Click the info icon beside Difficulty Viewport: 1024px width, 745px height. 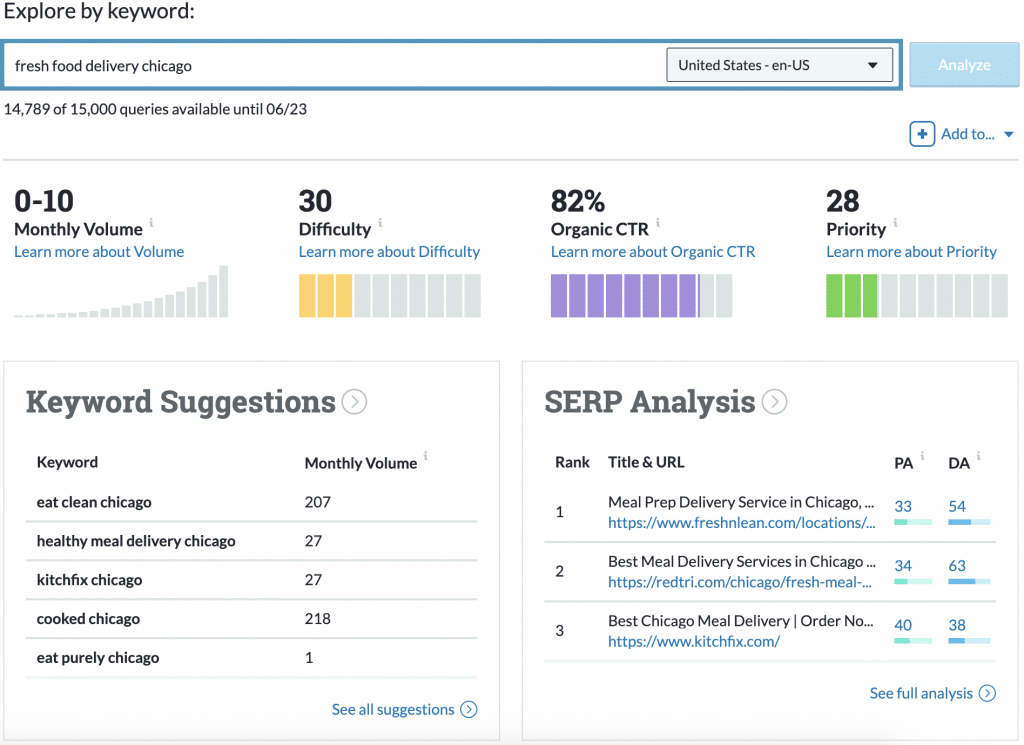click(380, 223)
